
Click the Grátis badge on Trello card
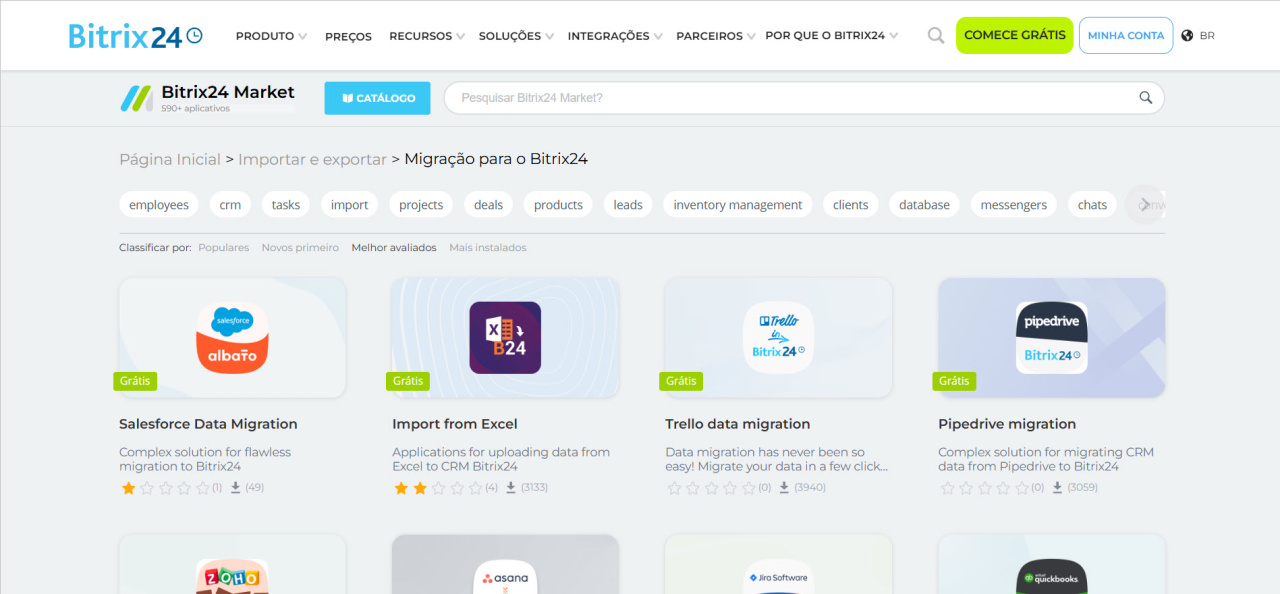[681, 381]
